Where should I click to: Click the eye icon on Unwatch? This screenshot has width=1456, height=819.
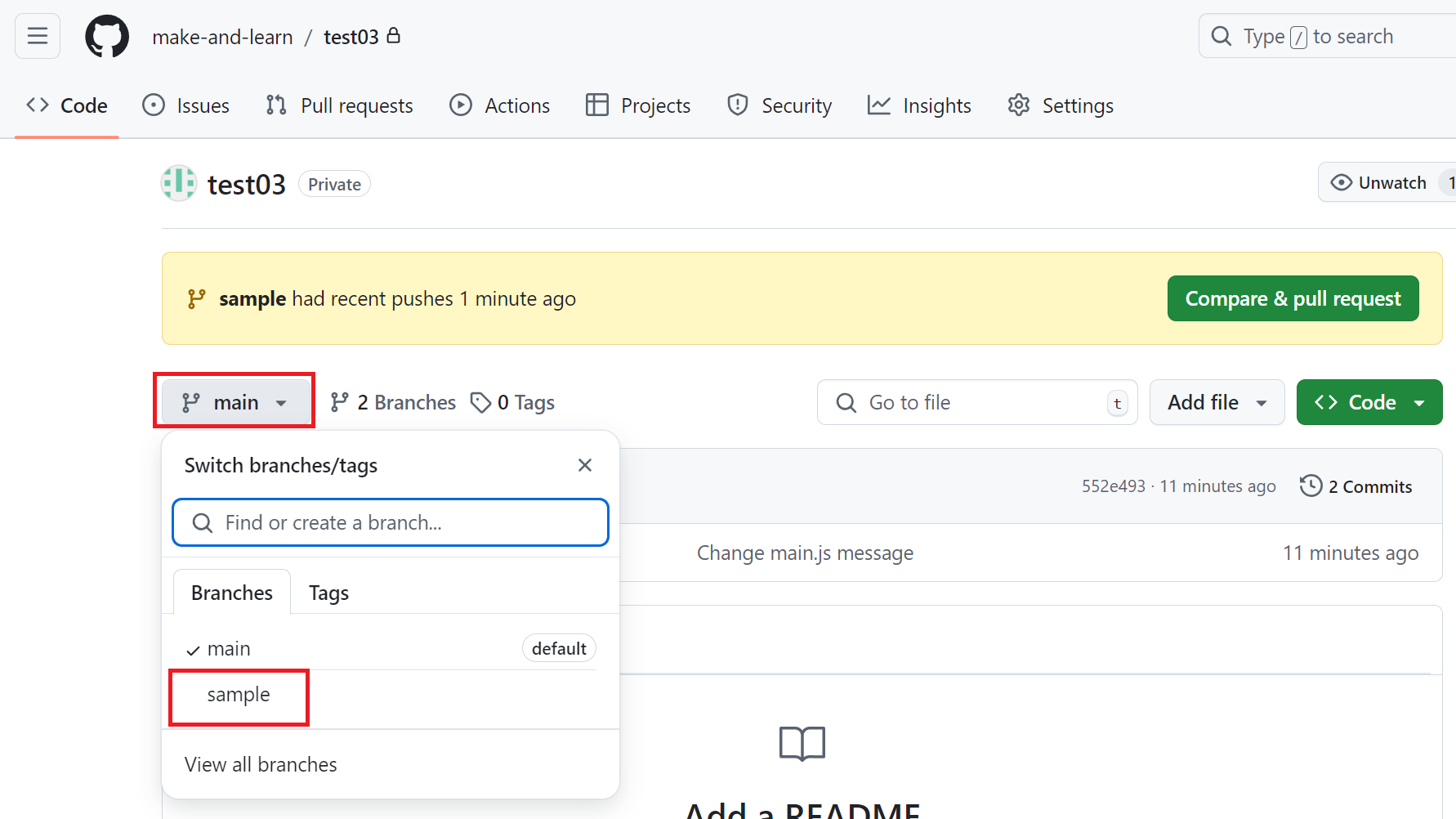click(x=1342, y=182)
